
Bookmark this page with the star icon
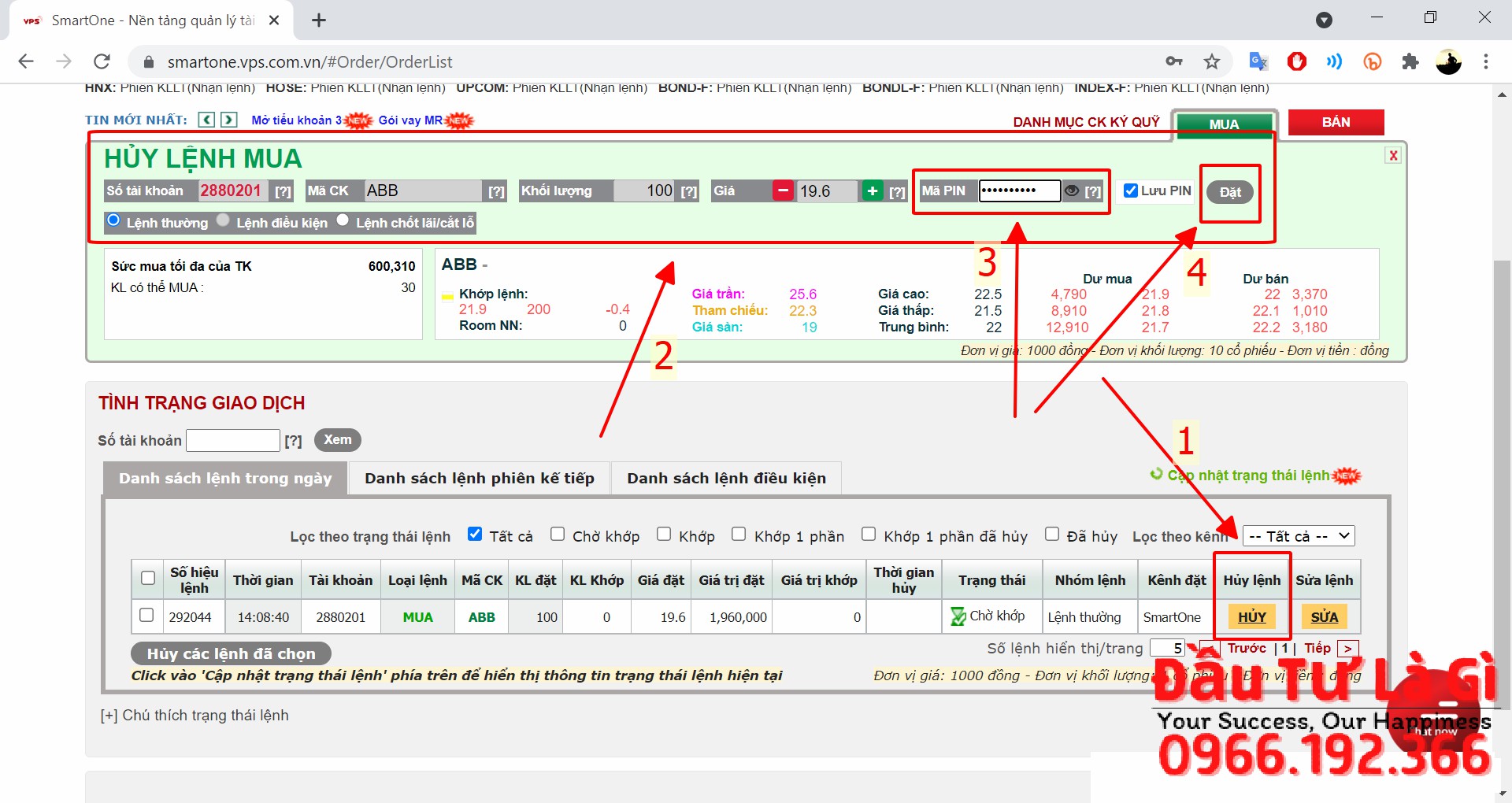click(1212, 61)
